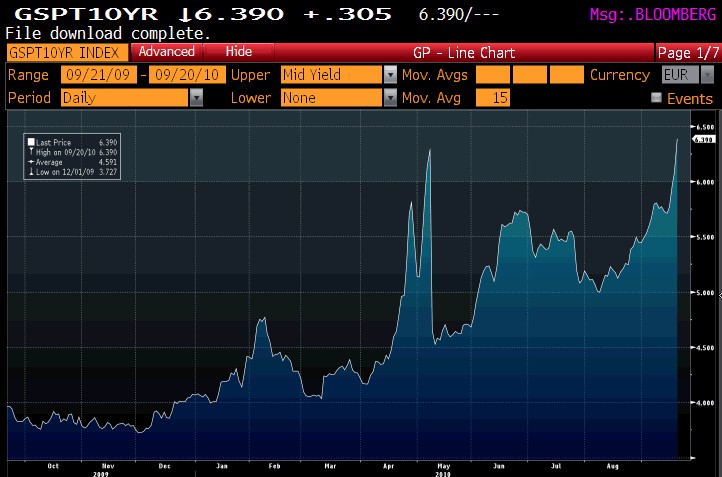The width and height of the screenshot is (722, 477).
Task: Click the range end date 09/20/10 field
Action: coord(186,75)
